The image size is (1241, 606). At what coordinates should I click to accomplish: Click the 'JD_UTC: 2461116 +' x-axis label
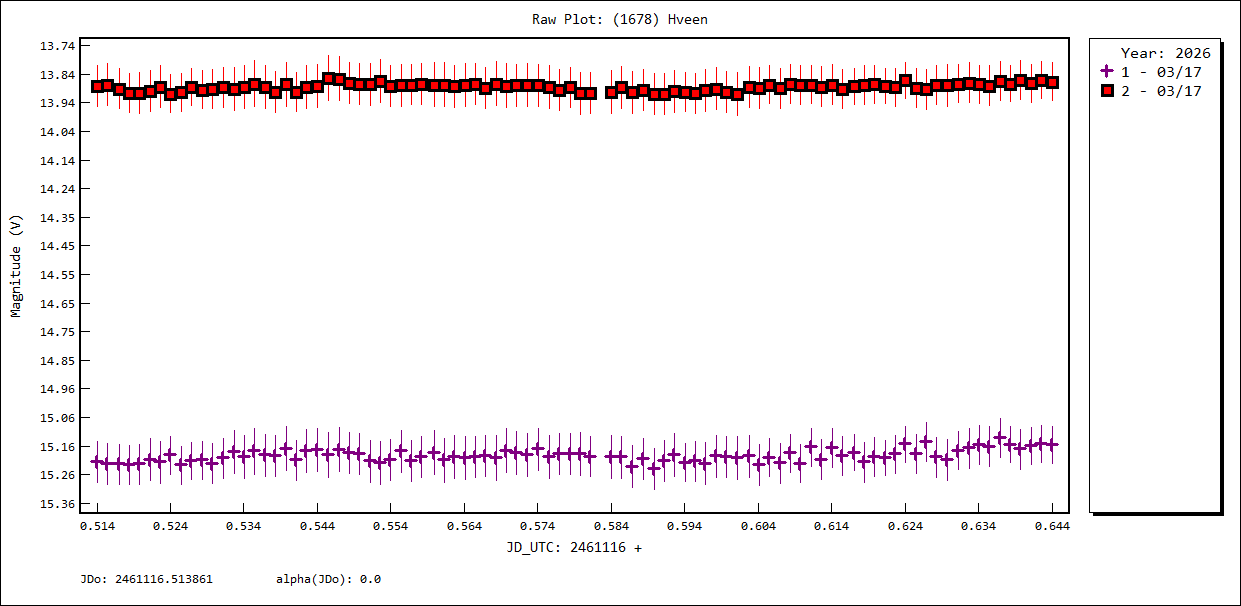point(574,548)
